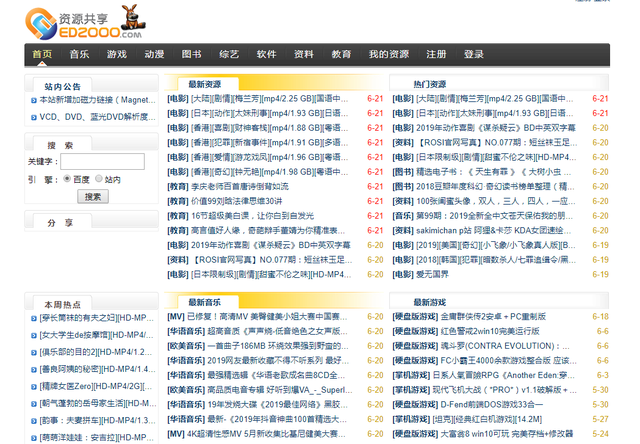The height and width of the screenshot is (444, 640).
Task: Select the 站内 search engine radio button
Action: click(99, 179)
